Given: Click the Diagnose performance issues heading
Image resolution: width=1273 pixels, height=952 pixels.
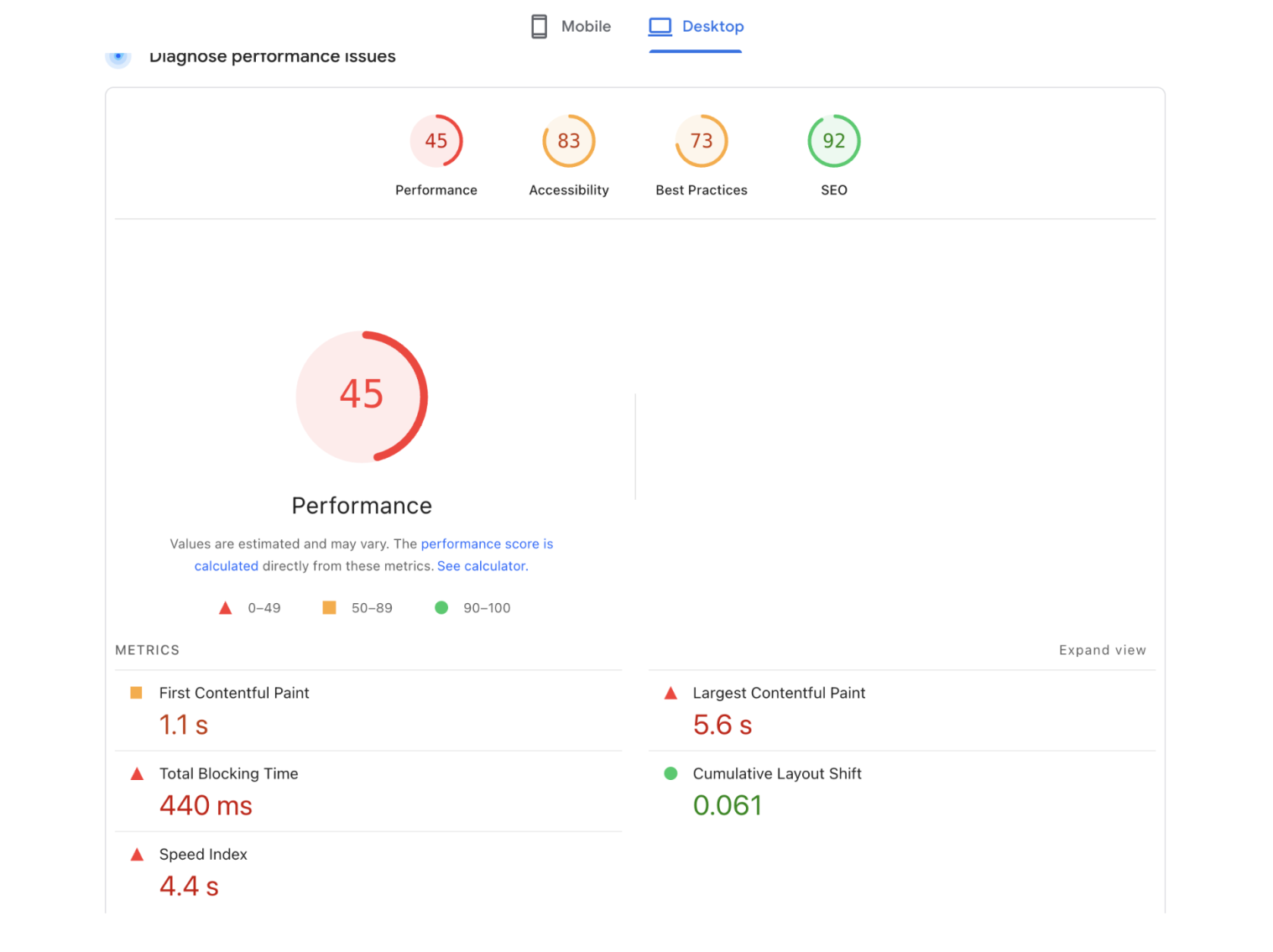Looking at the screenshot, I should pyautogui.click(x=272, y=57).
